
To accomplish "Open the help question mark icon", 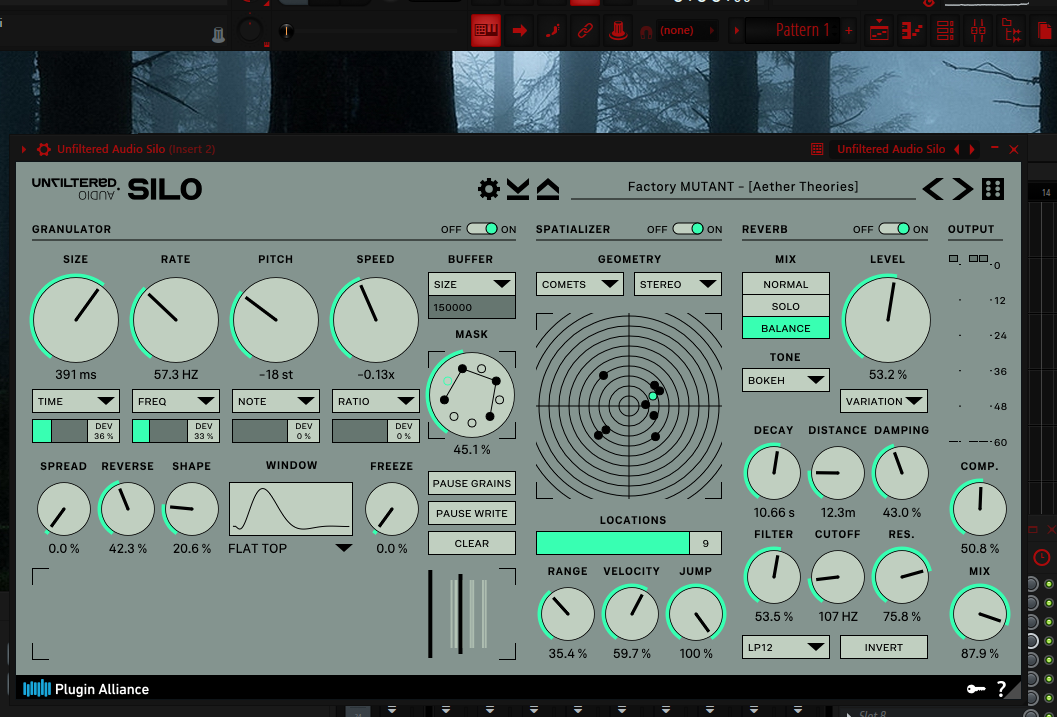I will coord(1001,689).
